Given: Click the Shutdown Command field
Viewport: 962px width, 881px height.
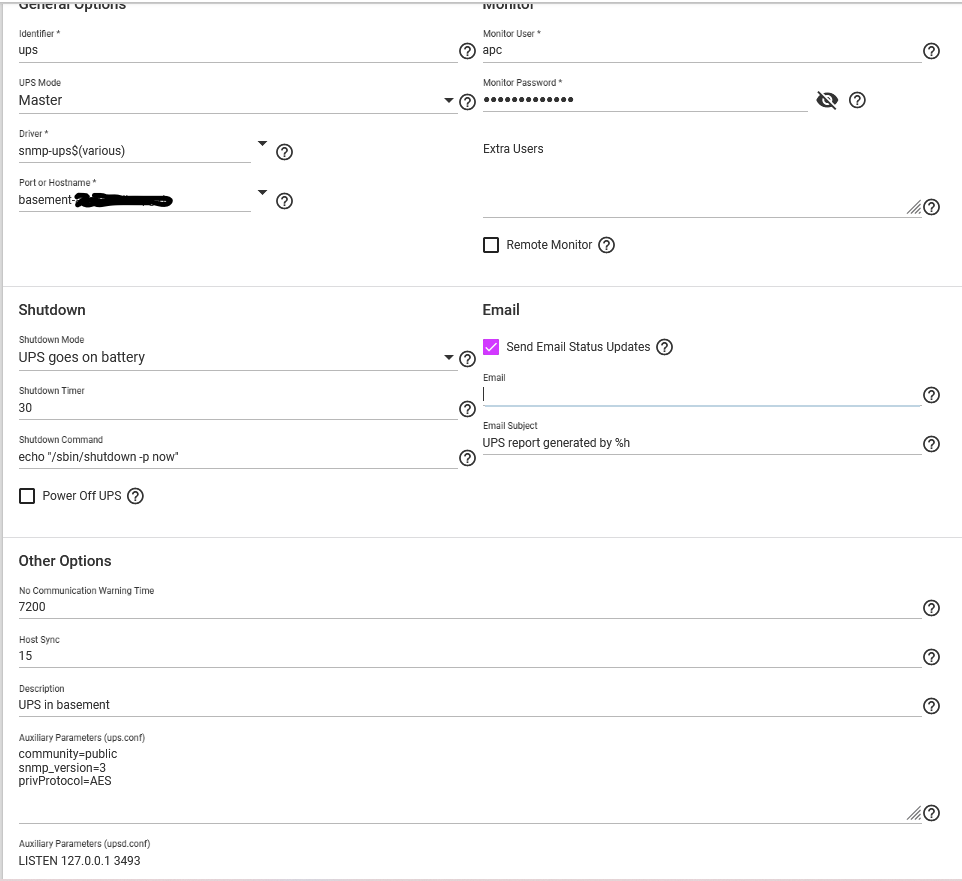Looking at the screenshot, I should [x=238, y=458].
